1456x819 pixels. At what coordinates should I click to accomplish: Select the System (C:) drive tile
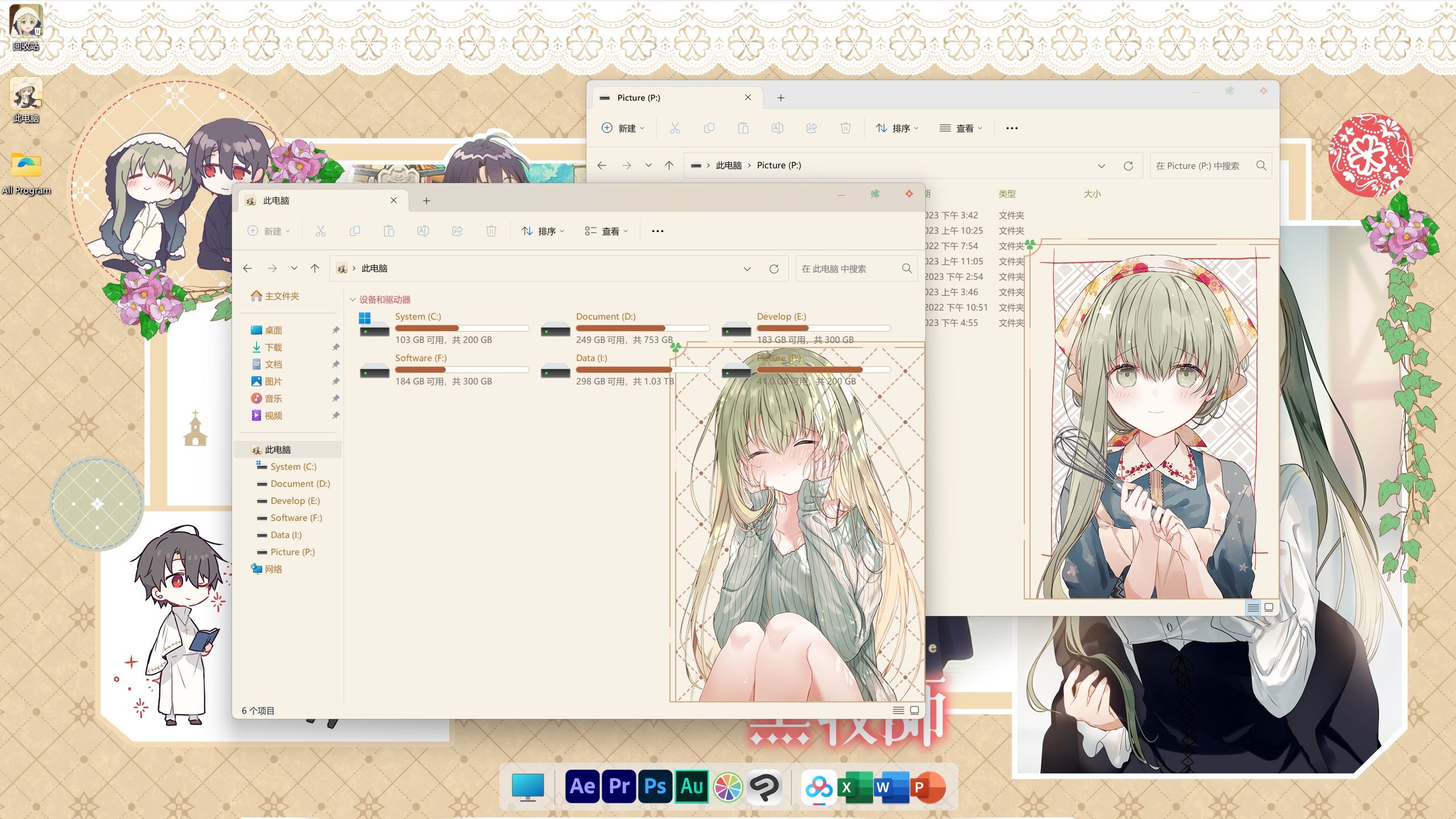coord(444,328)
